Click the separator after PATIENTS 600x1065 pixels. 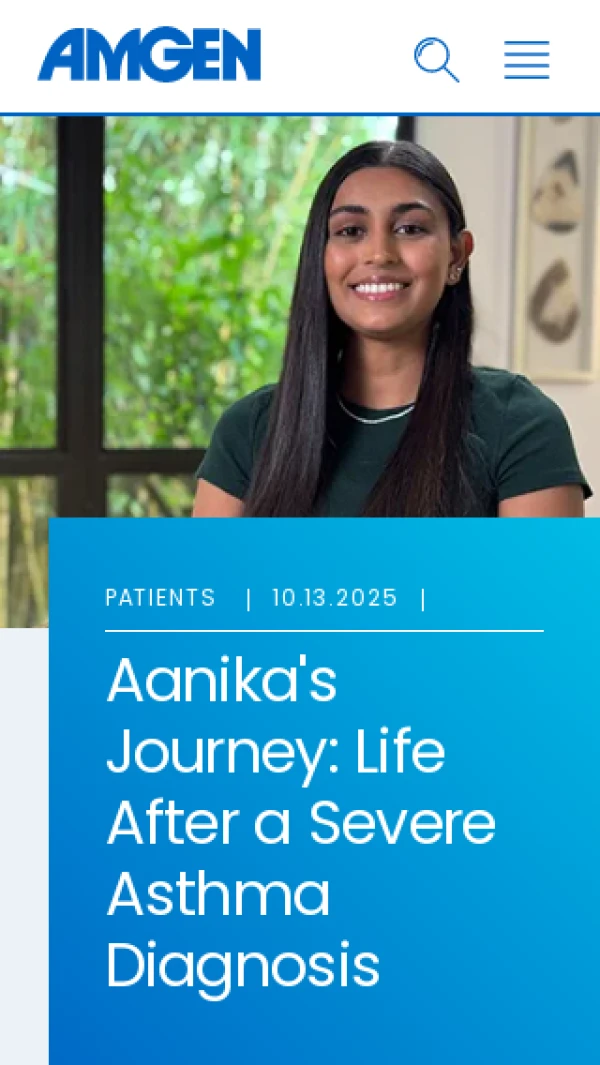click(x=248, y=598)
